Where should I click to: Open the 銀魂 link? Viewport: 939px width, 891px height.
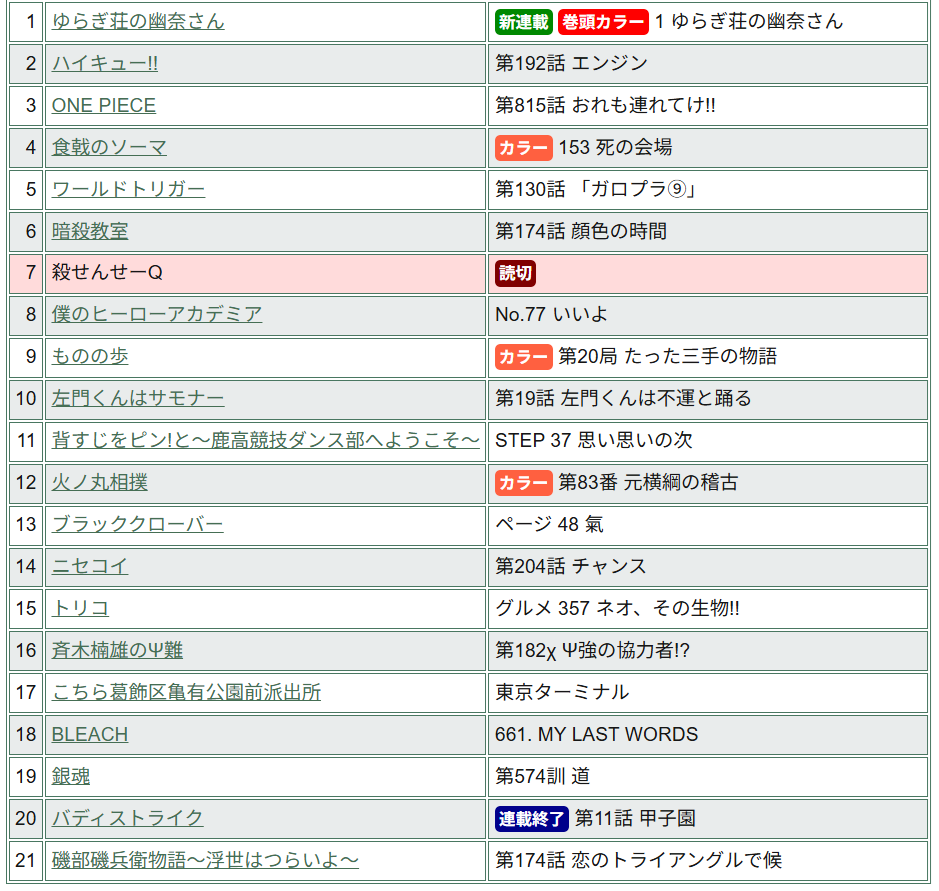(71, 776)
